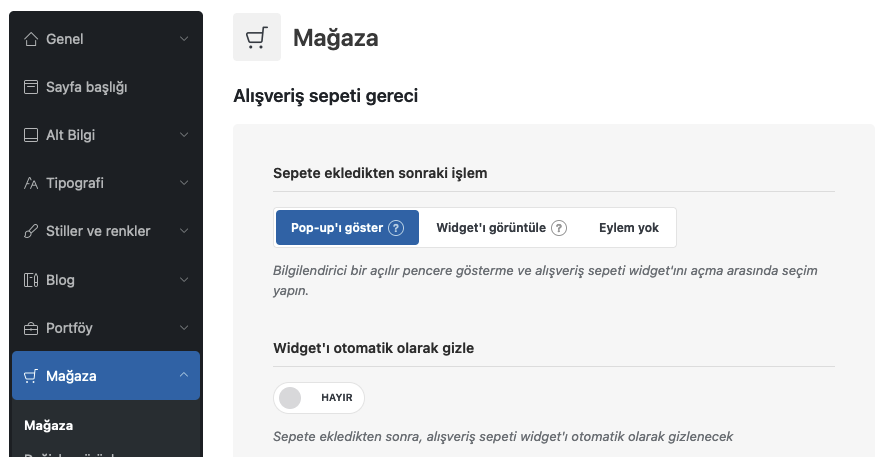Collapse the Mağaza section chevron
The image size is (879, 457).
click(184, 375)
